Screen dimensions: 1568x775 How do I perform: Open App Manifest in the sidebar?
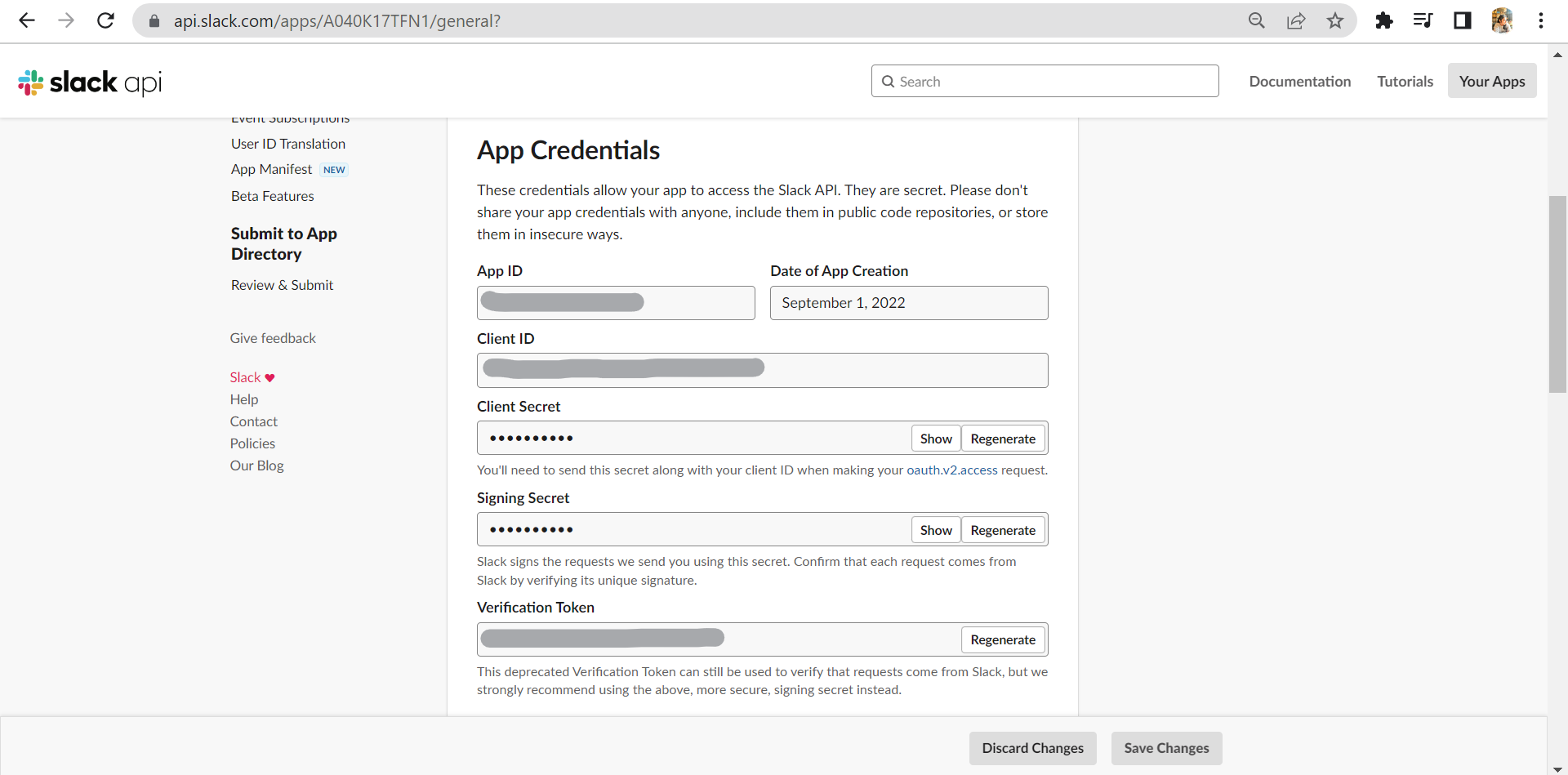click(271, 169)
